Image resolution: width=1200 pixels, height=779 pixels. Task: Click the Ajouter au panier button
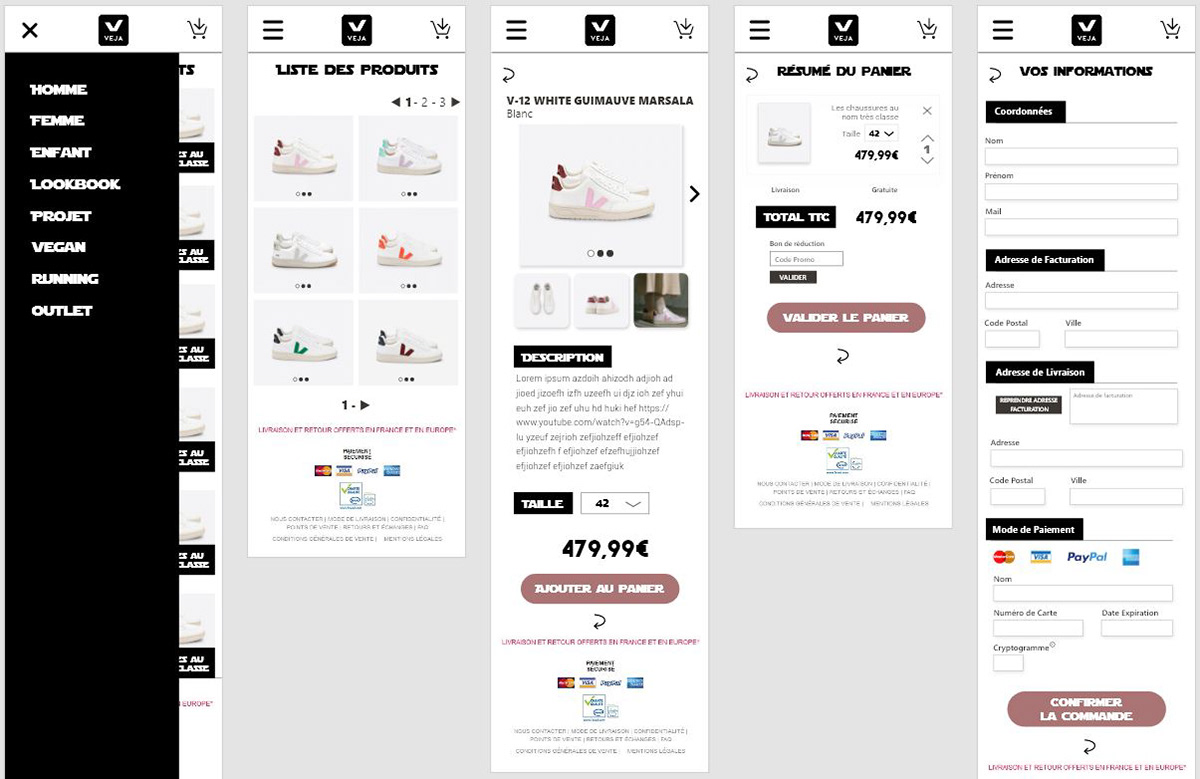point(600,589)
